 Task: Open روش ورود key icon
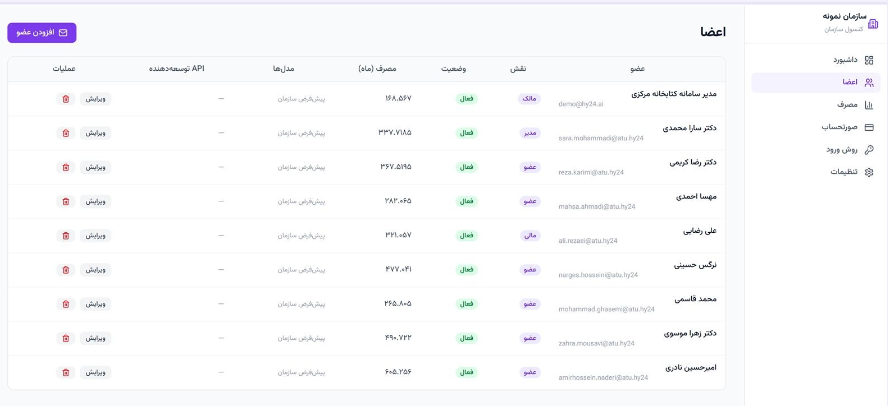click(x=869, y=149)
